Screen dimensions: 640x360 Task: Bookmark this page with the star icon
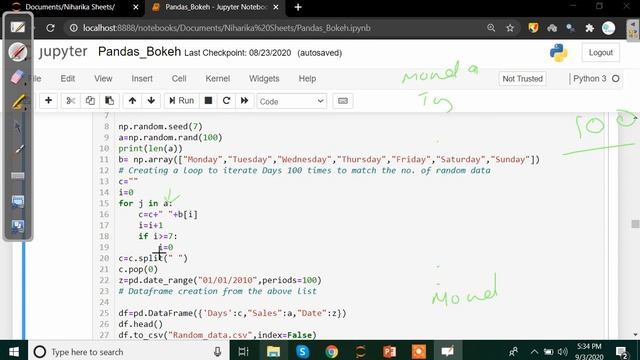coord(510,28)
